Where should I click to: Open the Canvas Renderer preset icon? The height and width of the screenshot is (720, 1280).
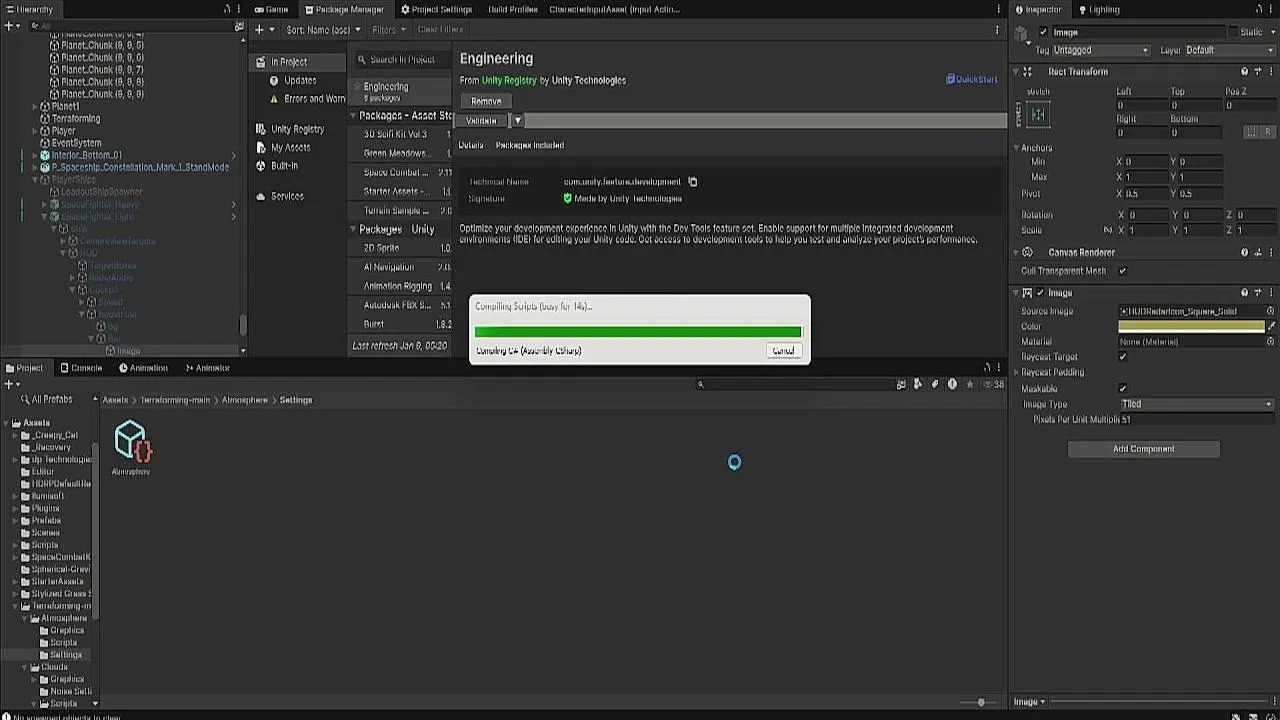click(x=1256, y=253)
